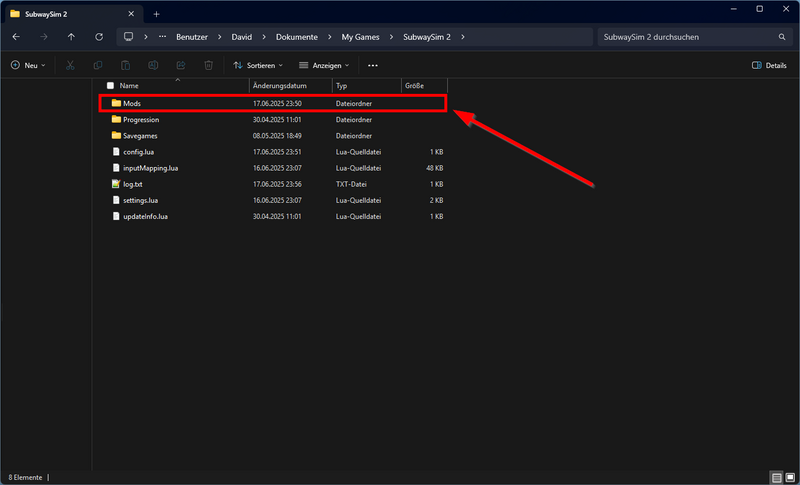The width and height of the screenshot is (800, 485).
Task: Select the inputMapping.lua file
Action: point(151,168)
